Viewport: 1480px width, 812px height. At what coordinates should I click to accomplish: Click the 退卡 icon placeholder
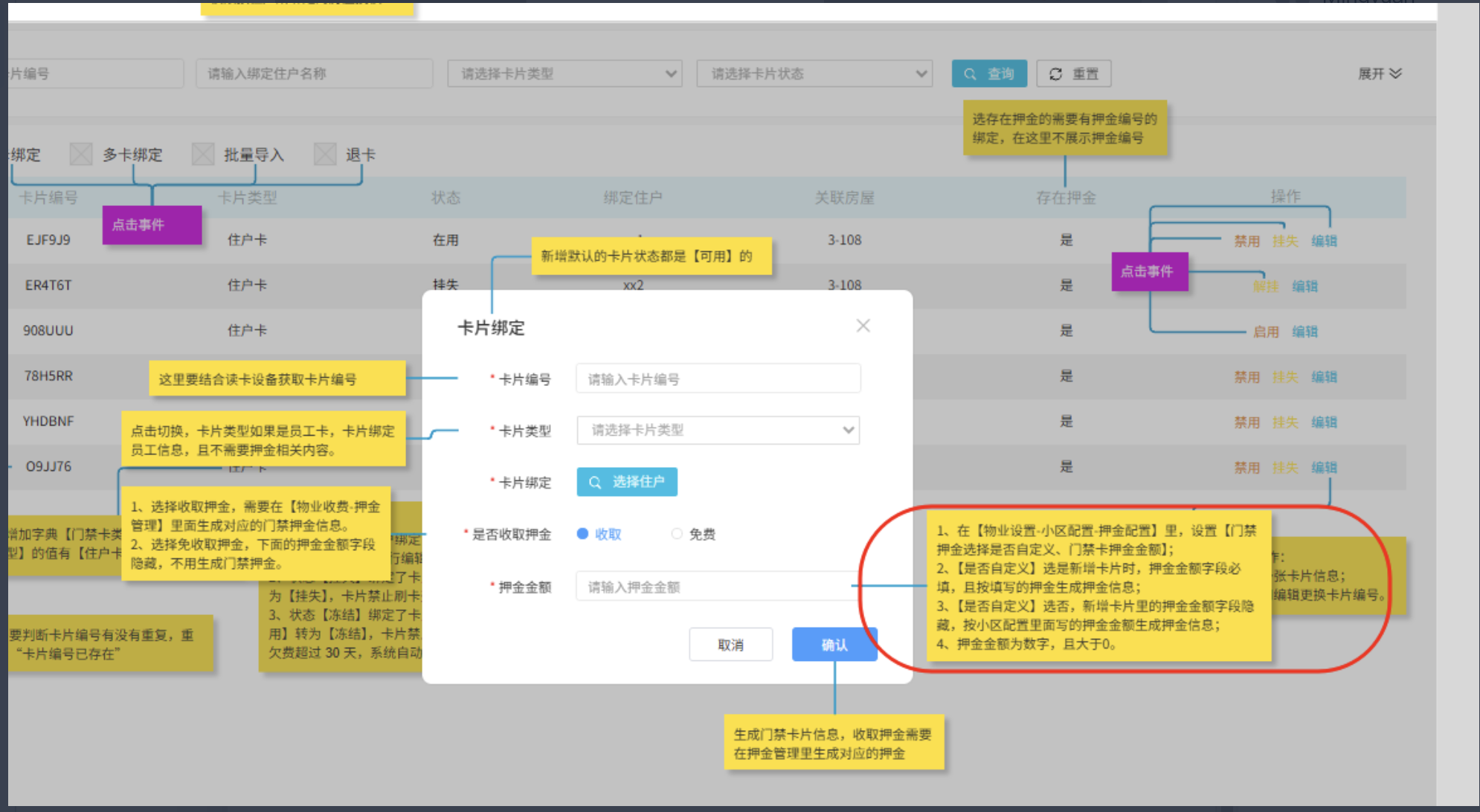pyautogui.click(x=325, y=155)
